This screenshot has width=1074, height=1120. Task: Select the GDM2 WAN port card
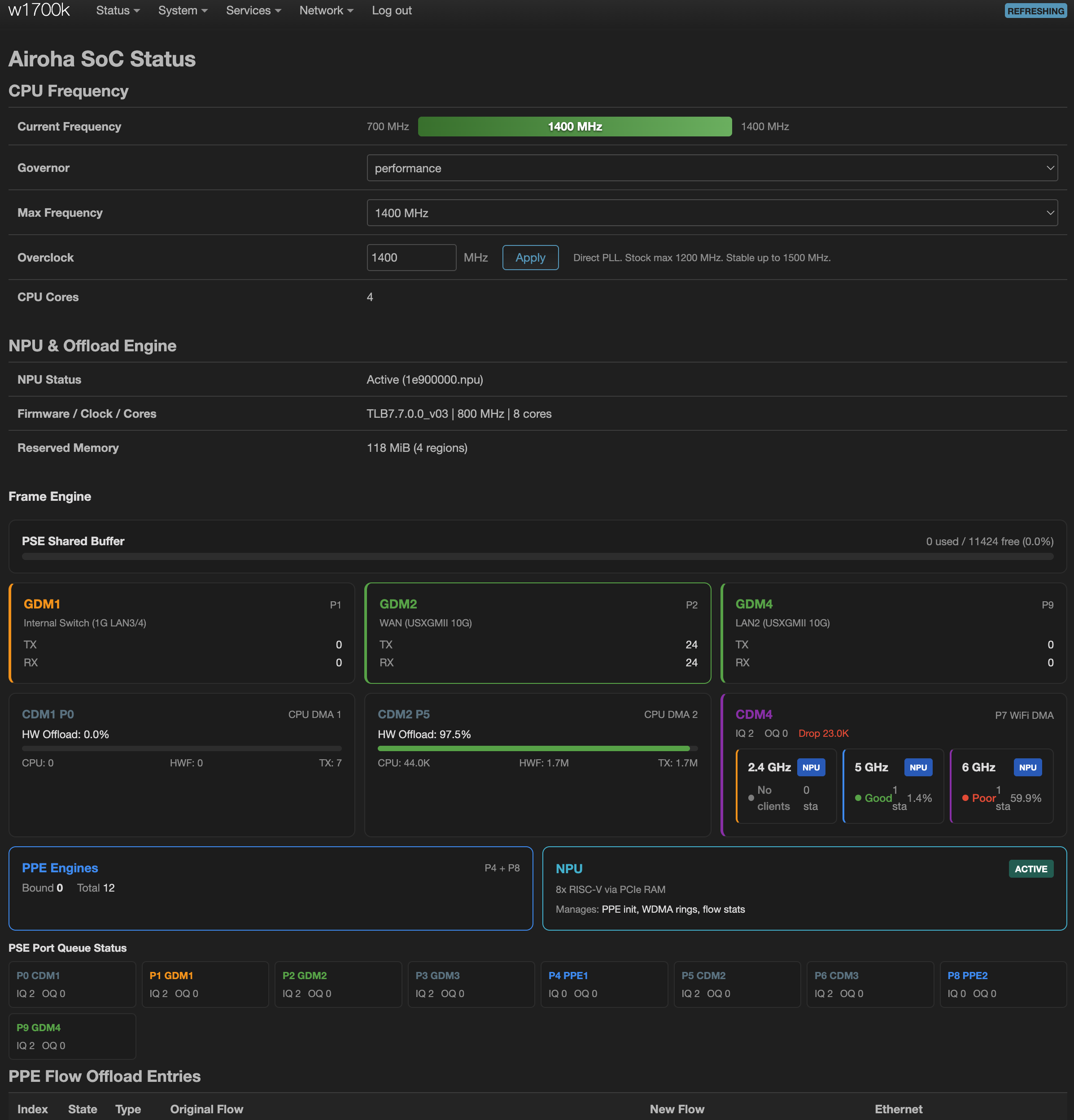(537, 633)
